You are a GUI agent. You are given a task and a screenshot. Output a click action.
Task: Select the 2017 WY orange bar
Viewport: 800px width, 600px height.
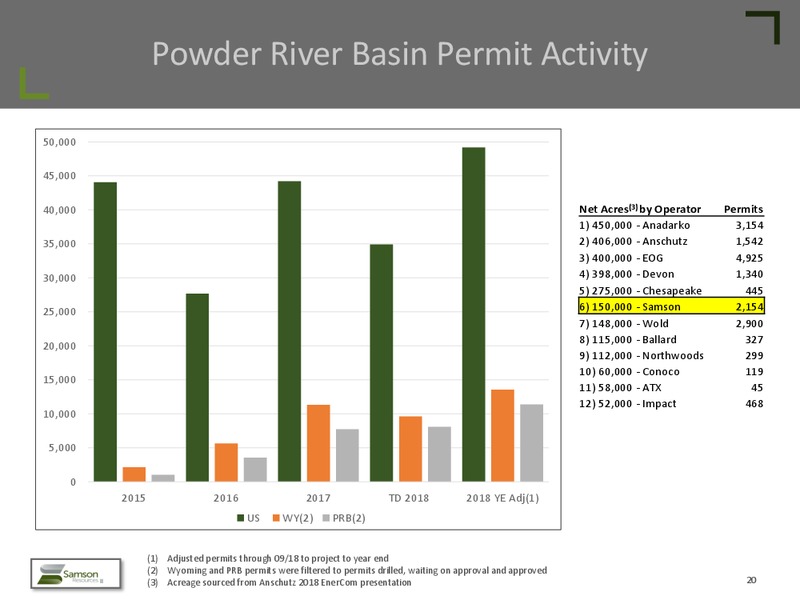(x=318, y=443)
